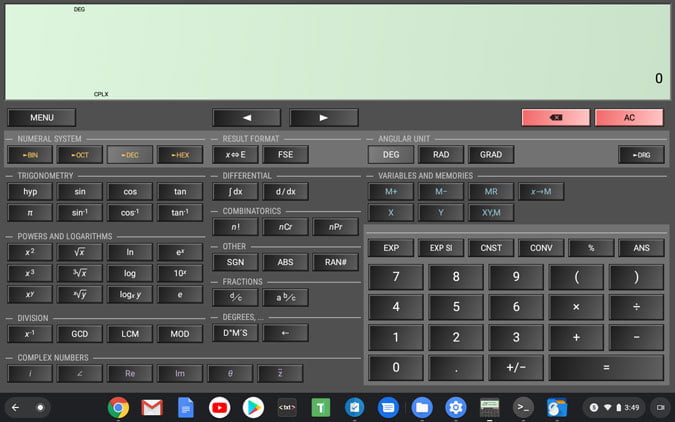Click the RAN# random number key

pos(335,262)
